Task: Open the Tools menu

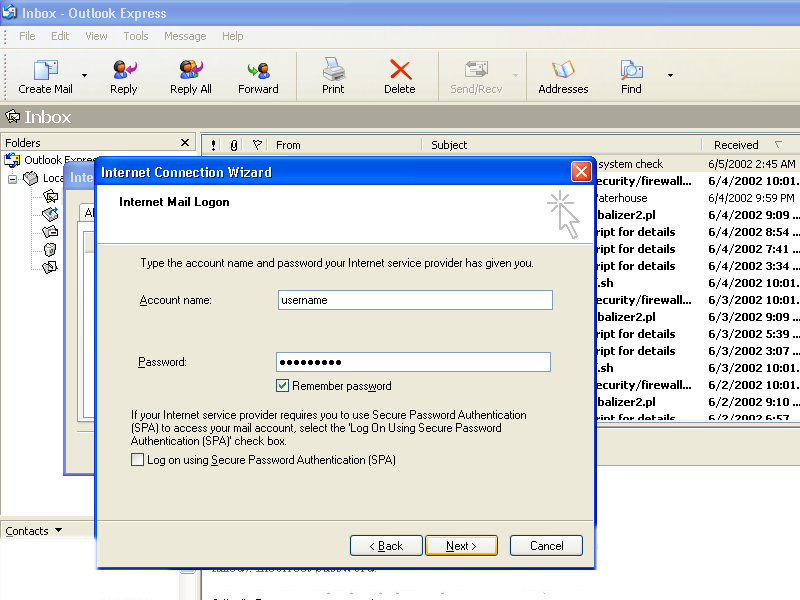Action: coord(136,36)
